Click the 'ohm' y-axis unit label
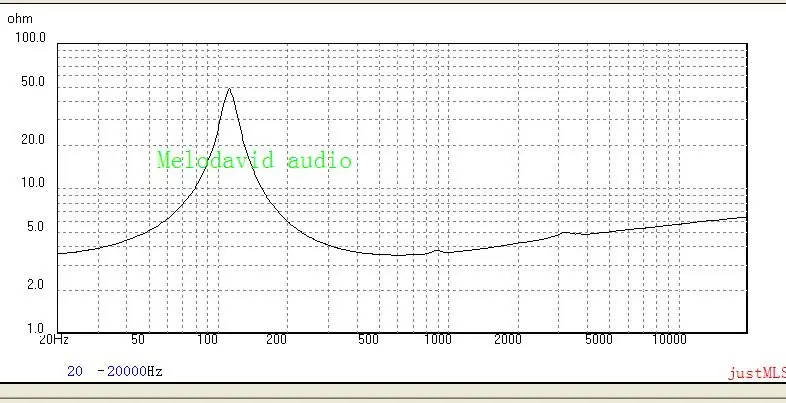 click(20, 19)
